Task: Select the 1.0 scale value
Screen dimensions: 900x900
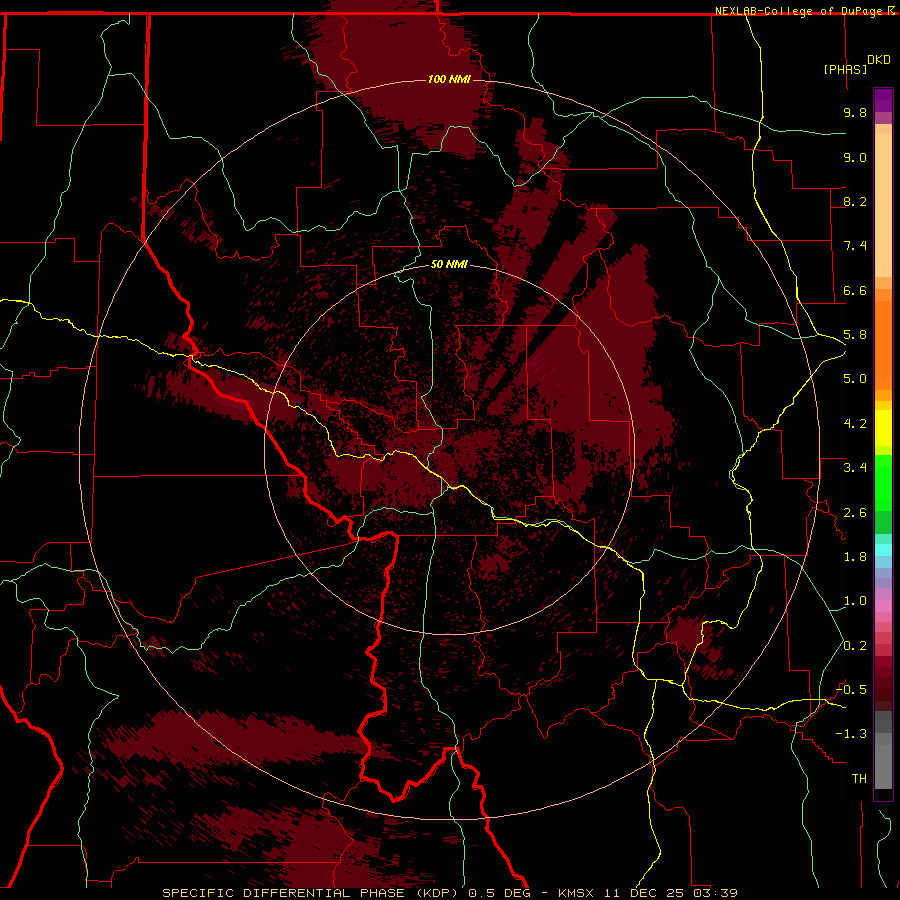Action: [x=855, y=601]
